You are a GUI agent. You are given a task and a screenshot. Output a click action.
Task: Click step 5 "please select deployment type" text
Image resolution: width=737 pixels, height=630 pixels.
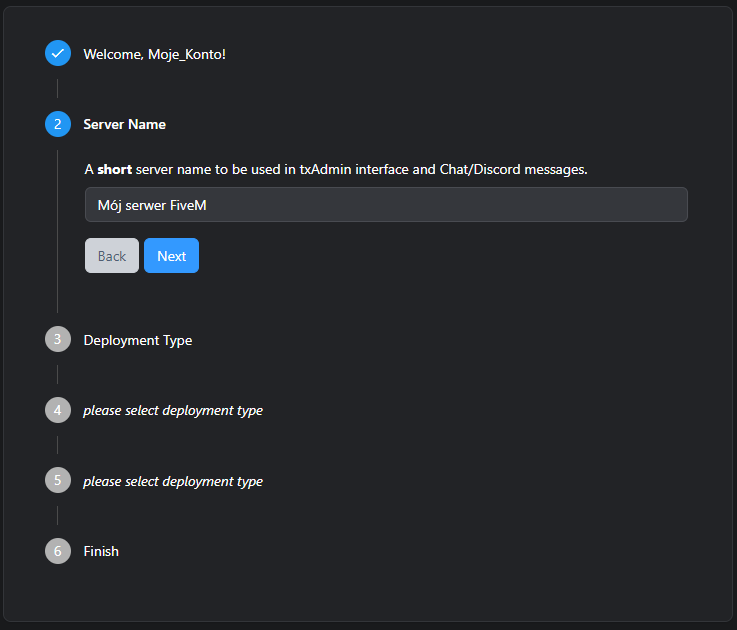tap(173, 482)
